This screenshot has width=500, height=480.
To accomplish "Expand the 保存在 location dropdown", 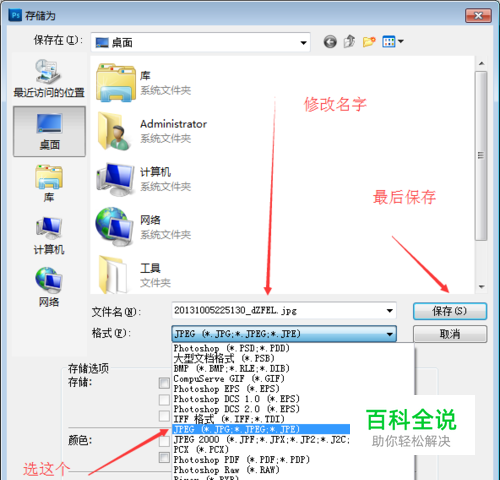I will pos(303,43).
